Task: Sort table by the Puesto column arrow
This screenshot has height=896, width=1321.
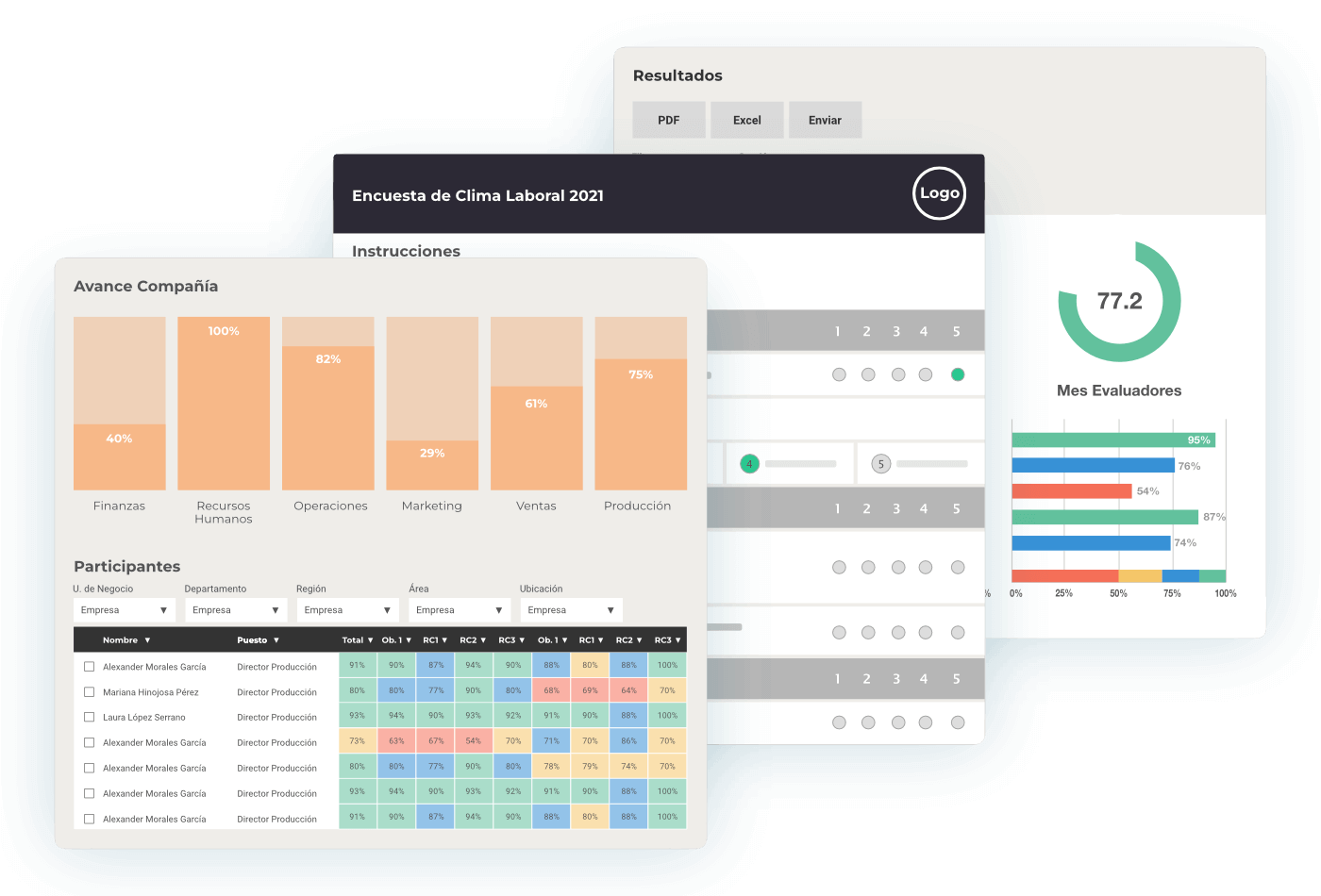Action: 276,640
